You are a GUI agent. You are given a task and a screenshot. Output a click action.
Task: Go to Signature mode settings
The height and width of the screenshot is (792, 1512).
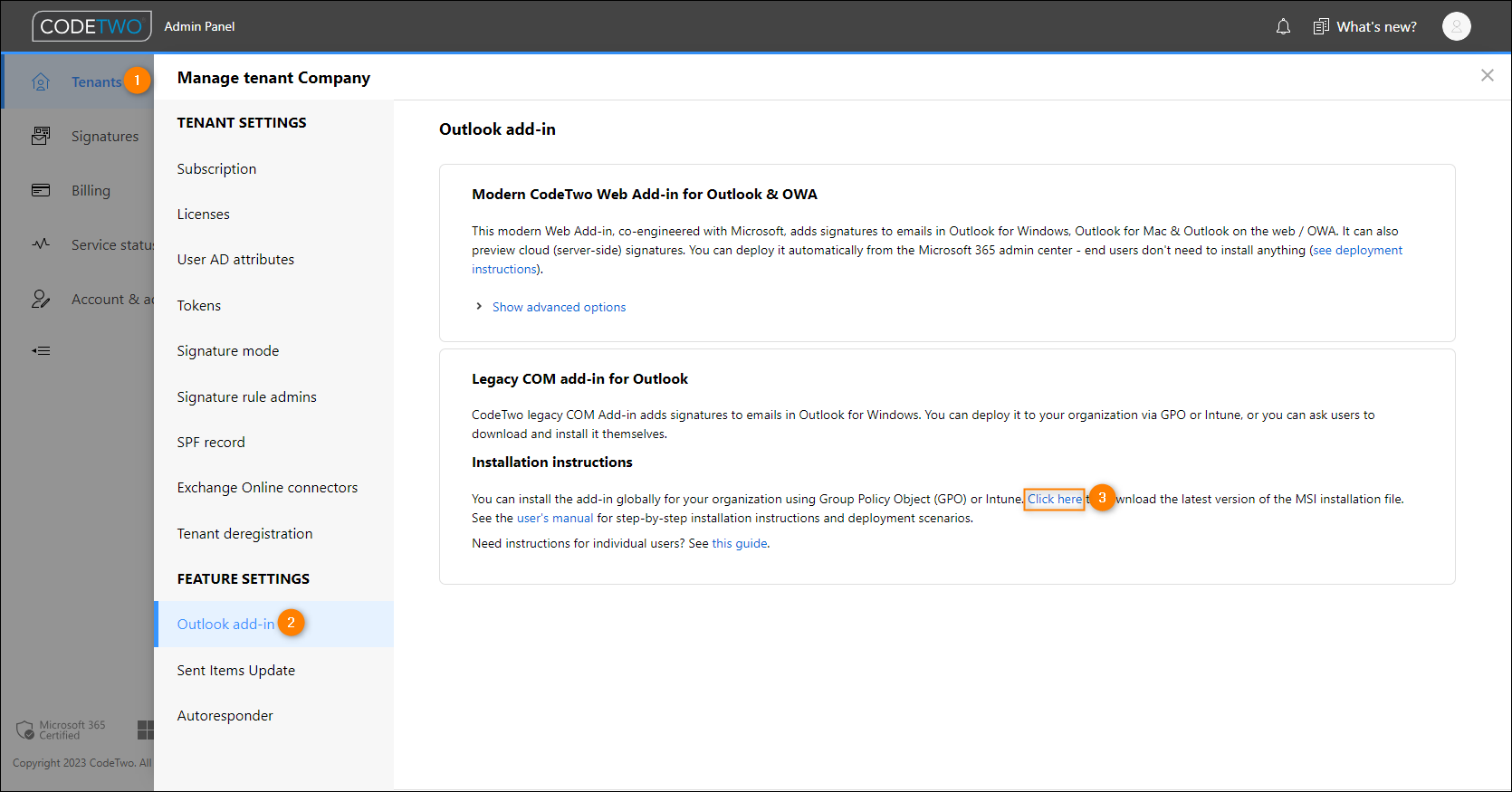228,351
